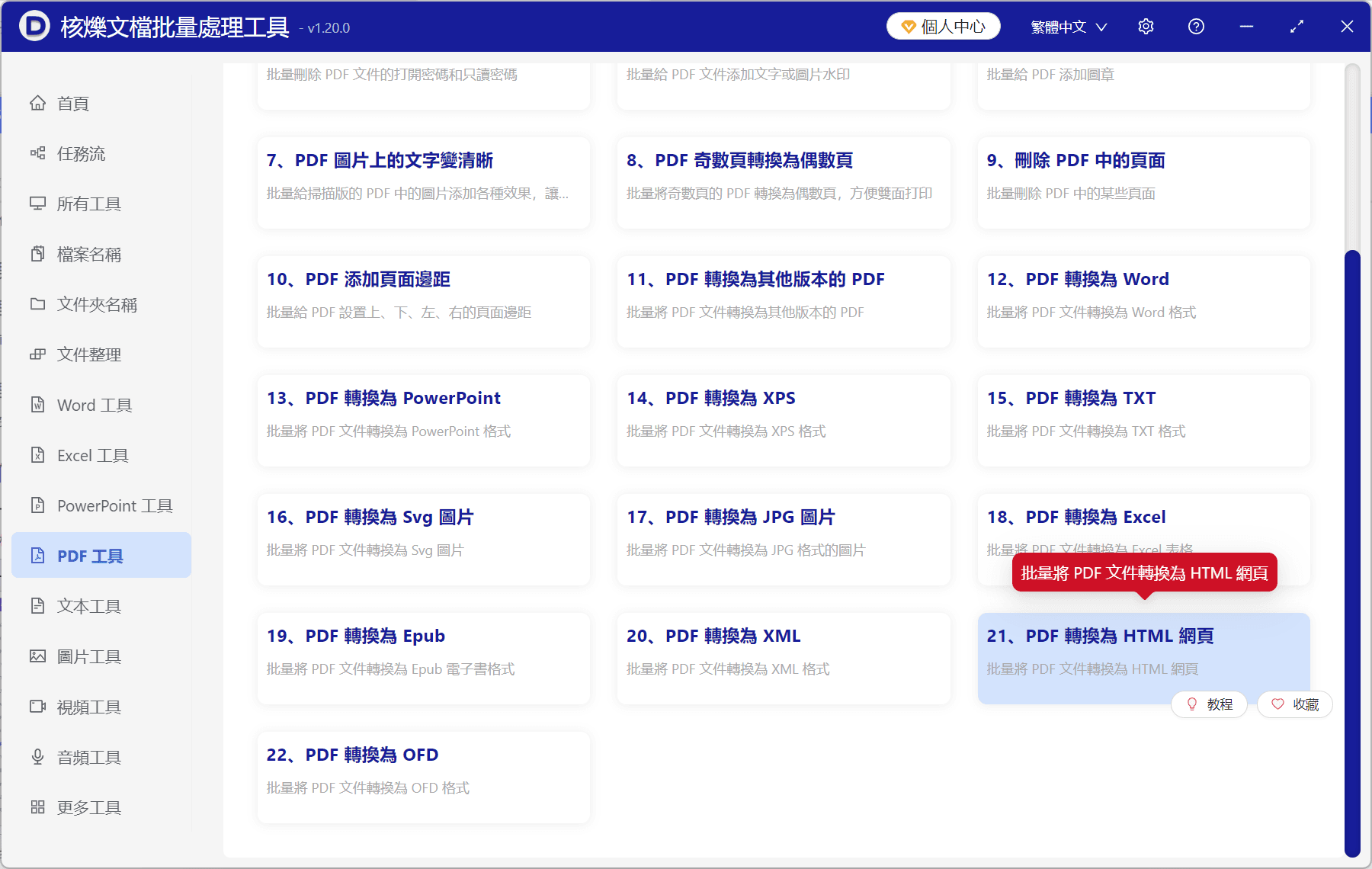Open the settings gear in the title bar

point(1146,26)
